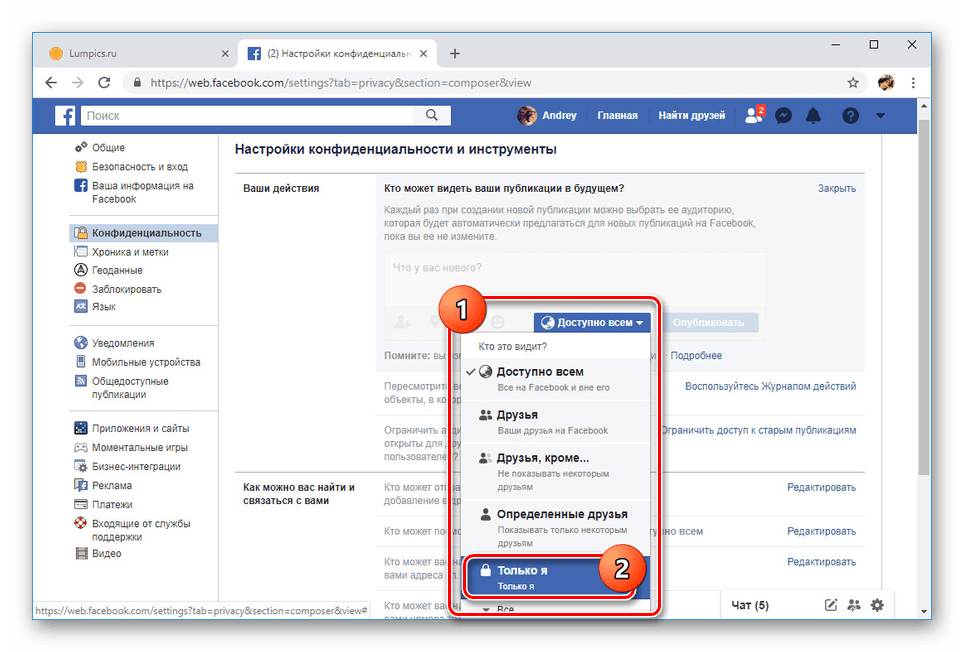Click the Facebook logo icon
This screenshot has width=964, height=652.
[x=65, y=116]
